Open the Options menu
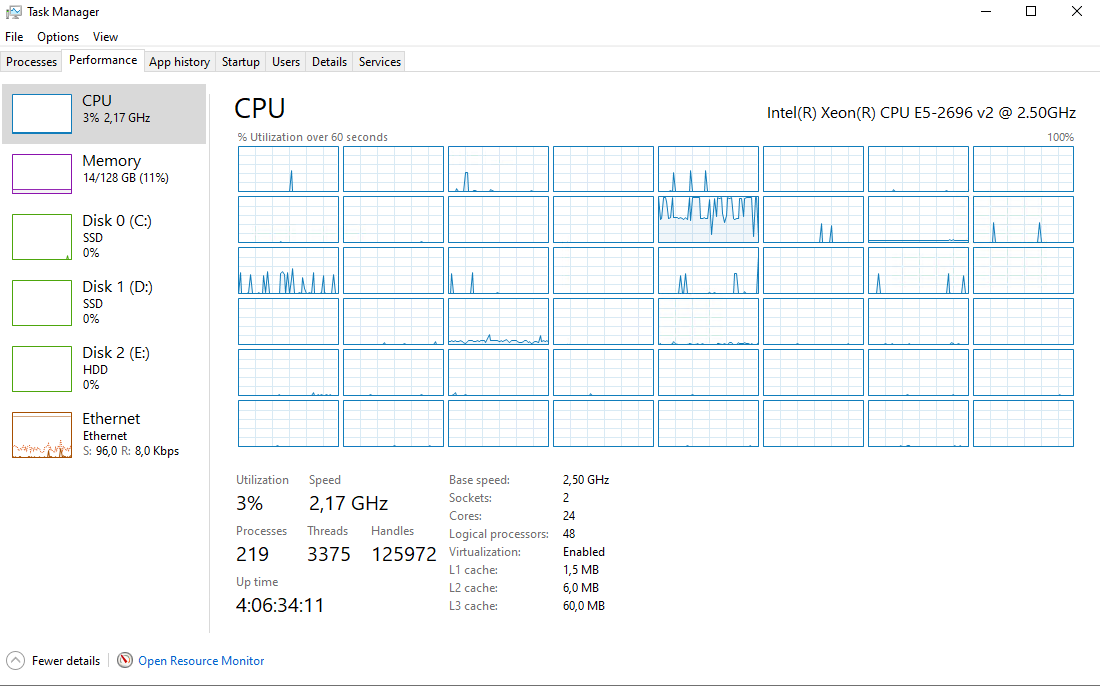 coord(57,36)
